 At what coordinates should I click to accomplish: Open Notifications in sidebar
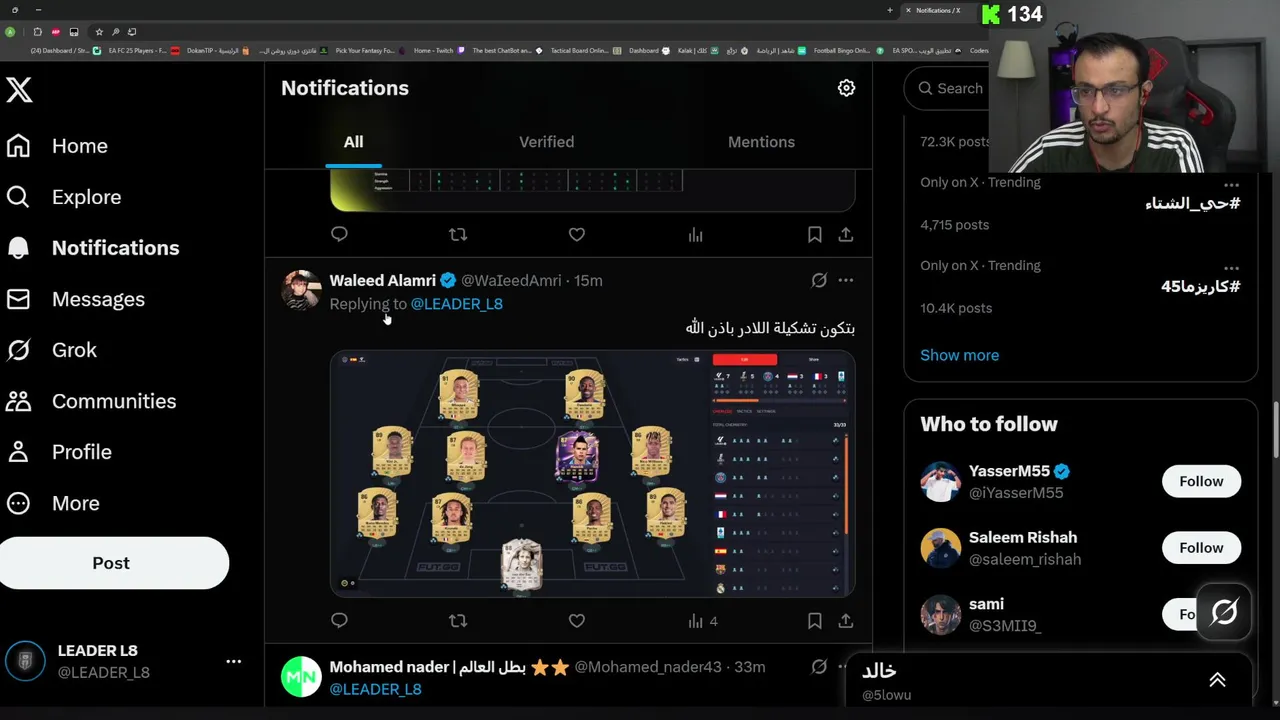click(x=92, y=248)
